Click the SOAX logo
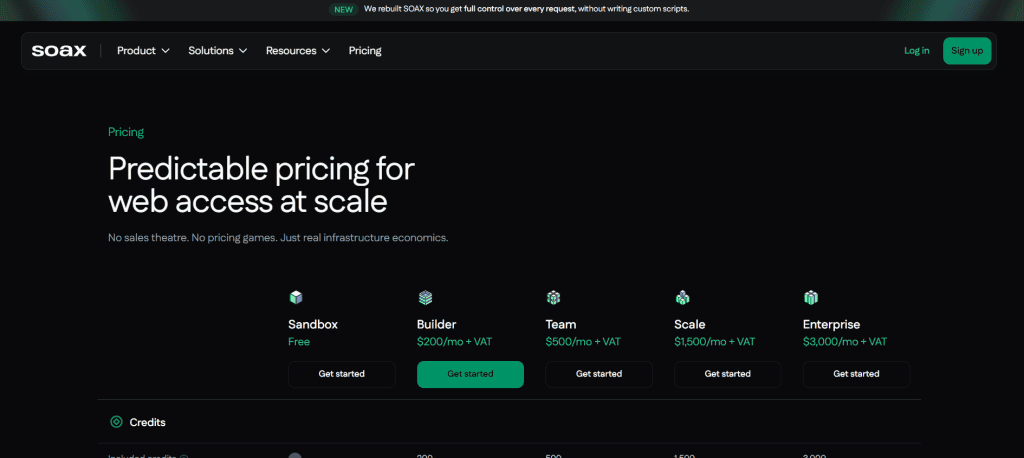Image resolution: width=1024 pixels, height=458 pixels. click(59, 51)
